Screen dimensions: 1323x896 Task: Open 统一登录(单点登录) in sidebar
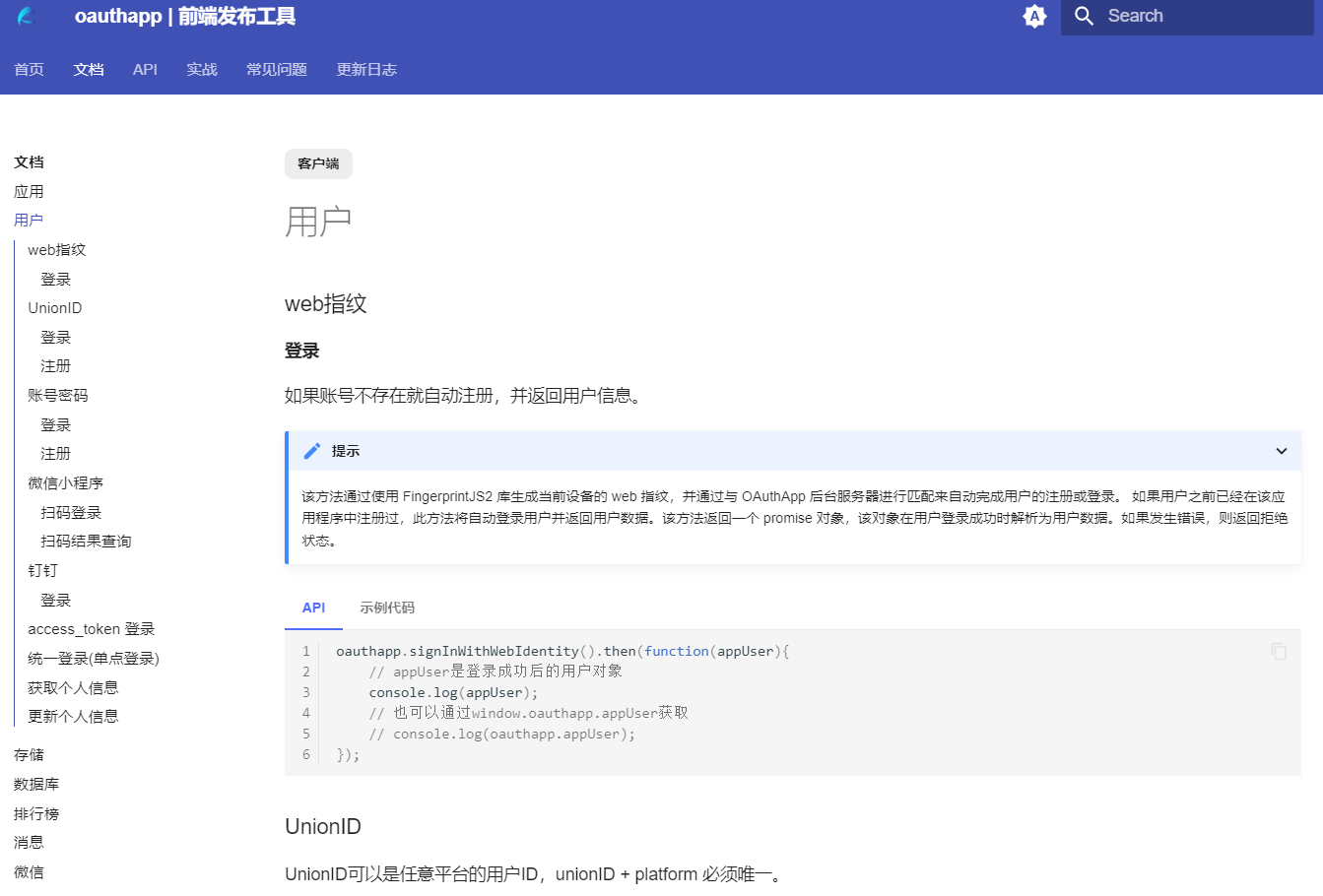94,658
